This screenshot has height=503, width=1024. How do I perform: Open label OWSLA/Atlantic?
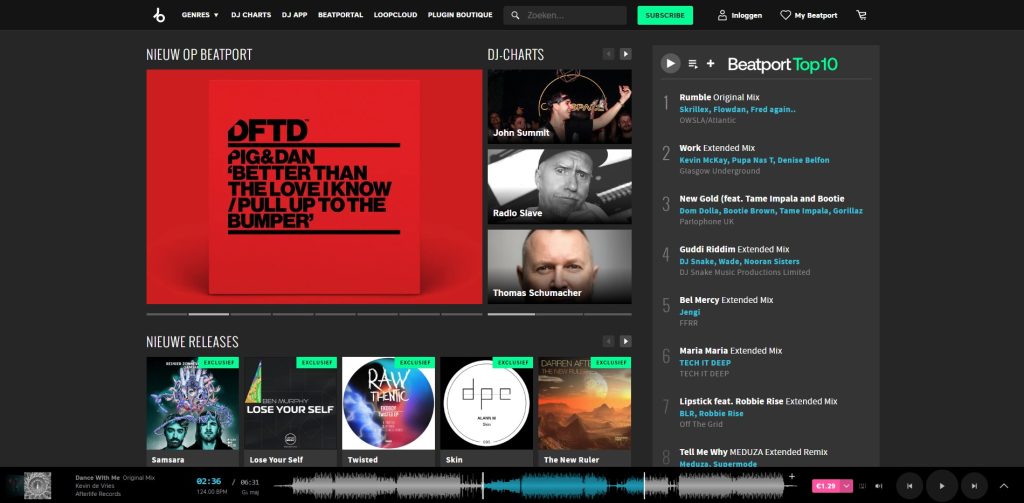[x=707, y=120]
